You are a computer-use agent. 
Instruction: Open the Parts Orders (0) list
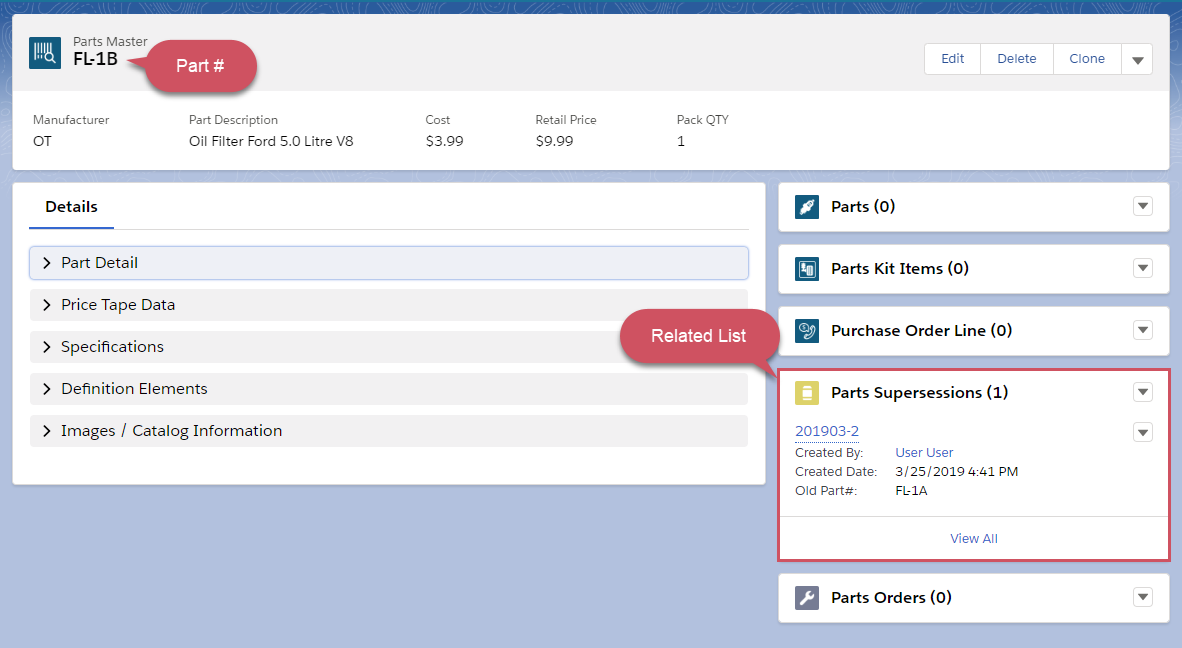click(892, 598)
